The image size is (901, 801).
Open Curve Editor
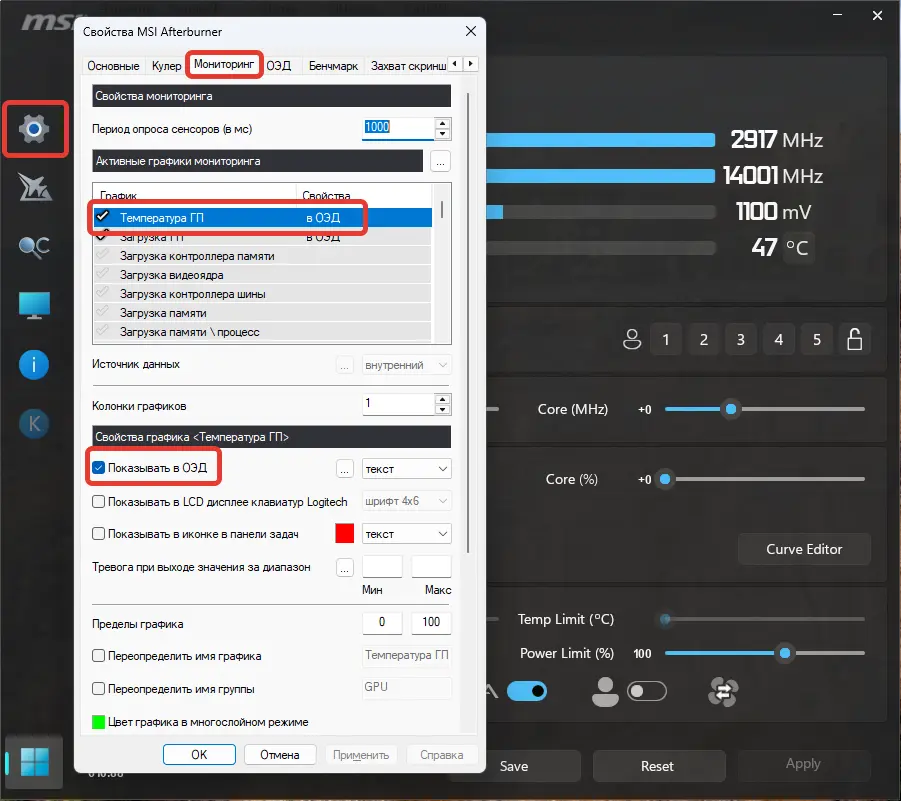[x=804, y=549]
